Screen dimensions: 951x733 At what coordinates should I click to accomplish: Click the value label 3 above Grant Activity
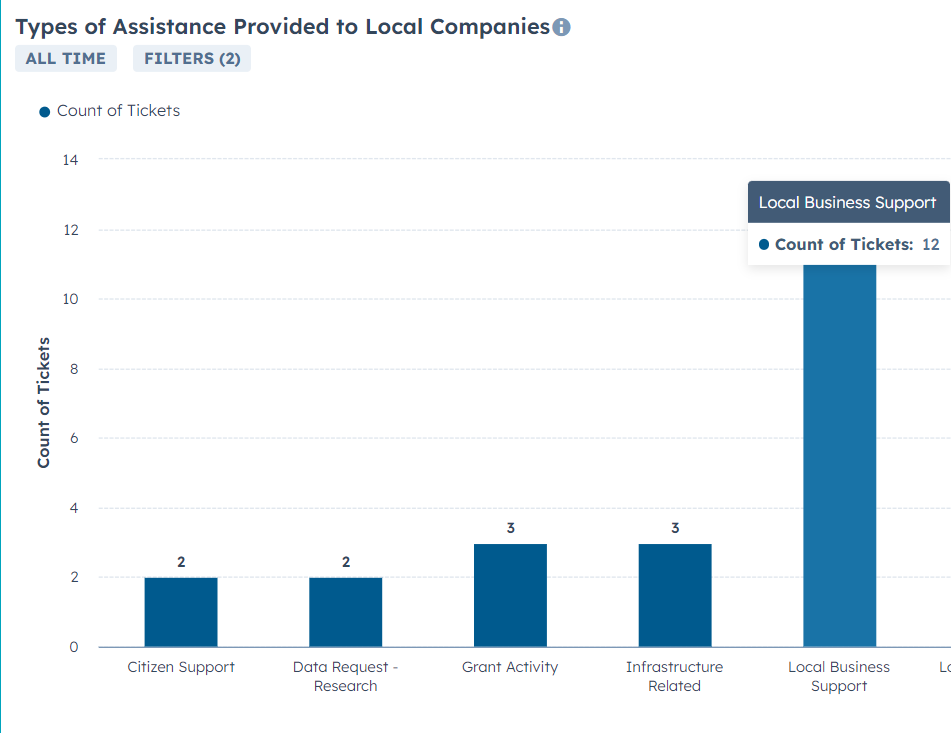pos(511,528)
